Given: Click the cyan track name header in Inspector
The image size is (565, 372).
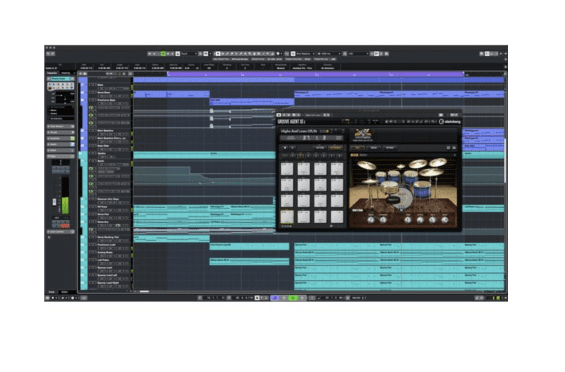Looking at the screenshot, I should point(61,79).
